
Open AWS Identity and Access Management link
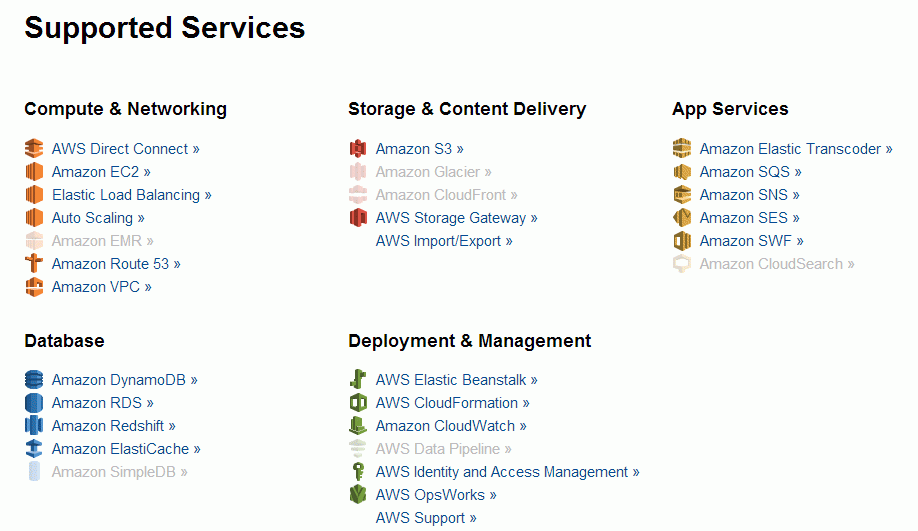click(x=508, y=472)
